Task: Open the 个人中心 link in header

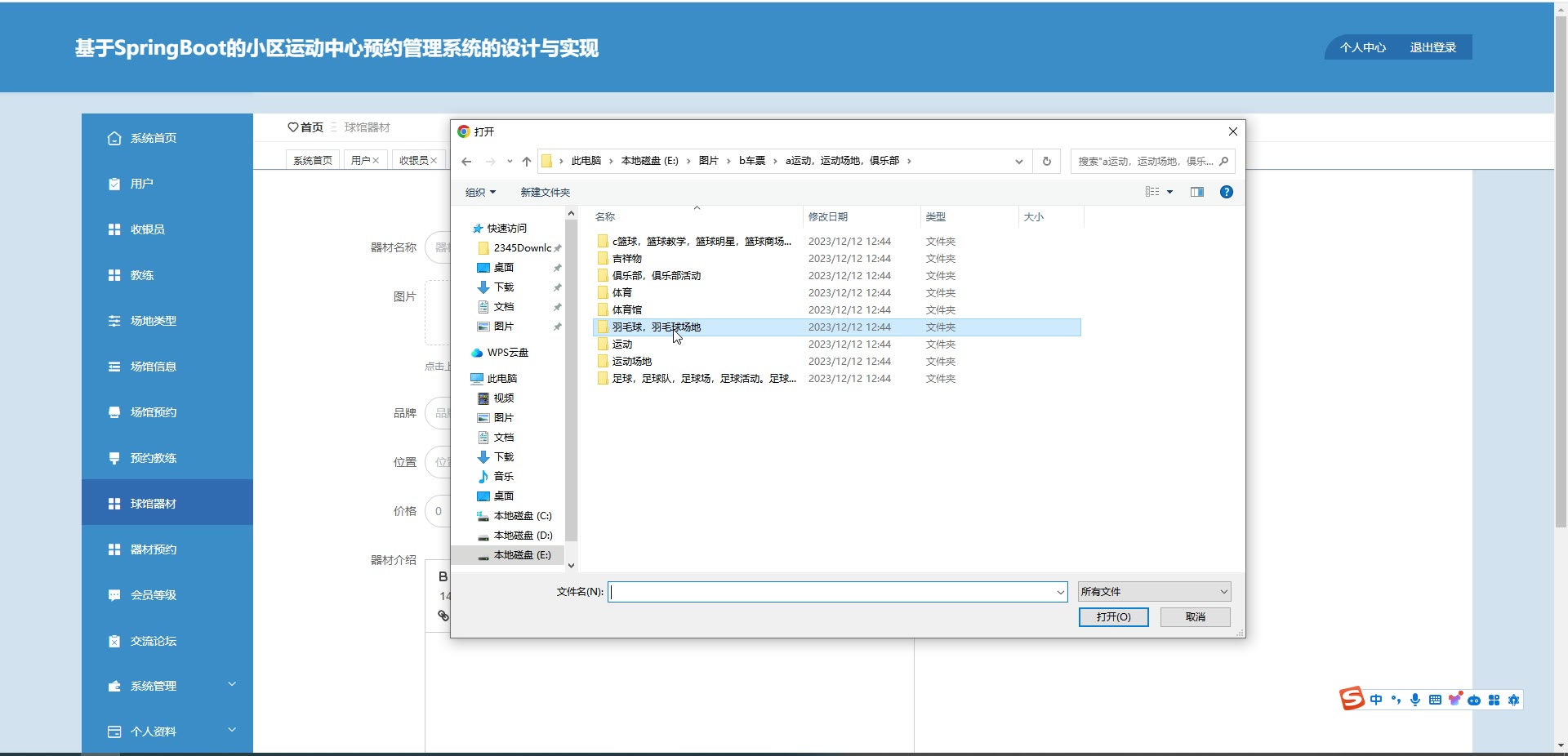Action: 1363,47
